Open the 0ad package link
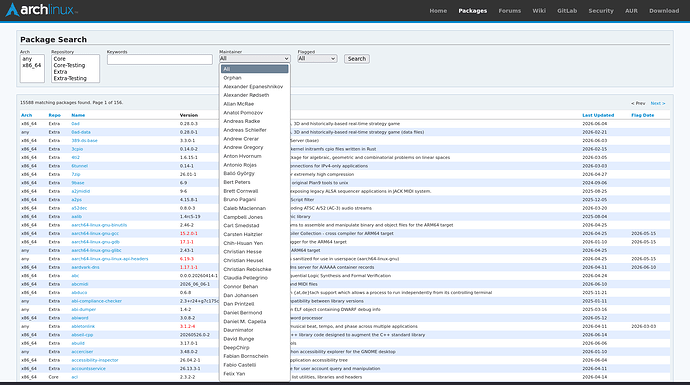This screenshot has width=690, height=385. tap(76, 124)
